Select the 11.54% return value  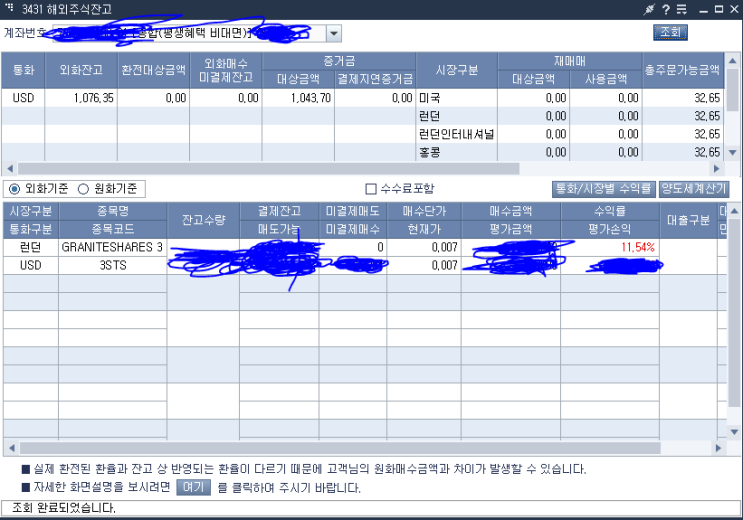click(637, 247)
